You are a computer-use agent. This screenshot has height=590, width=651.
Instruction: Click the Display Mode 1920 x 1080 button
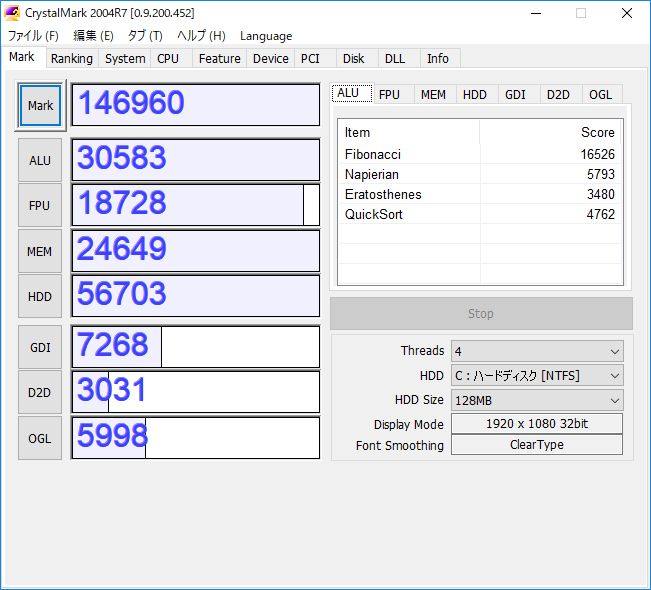pos(537,424)
